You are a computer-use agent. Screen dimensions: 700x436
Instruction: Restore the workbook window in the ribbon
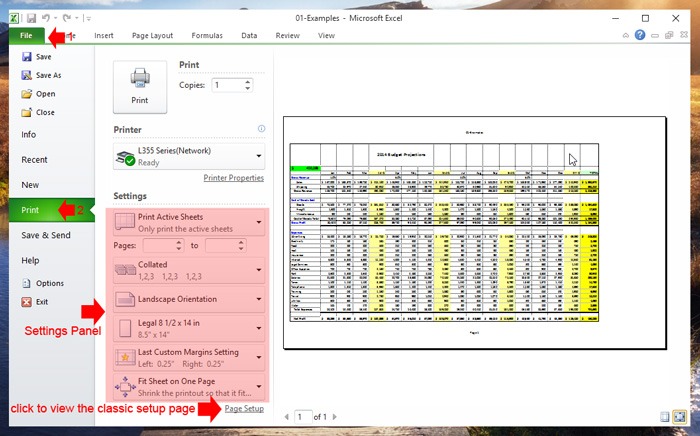tap(669, 35)
